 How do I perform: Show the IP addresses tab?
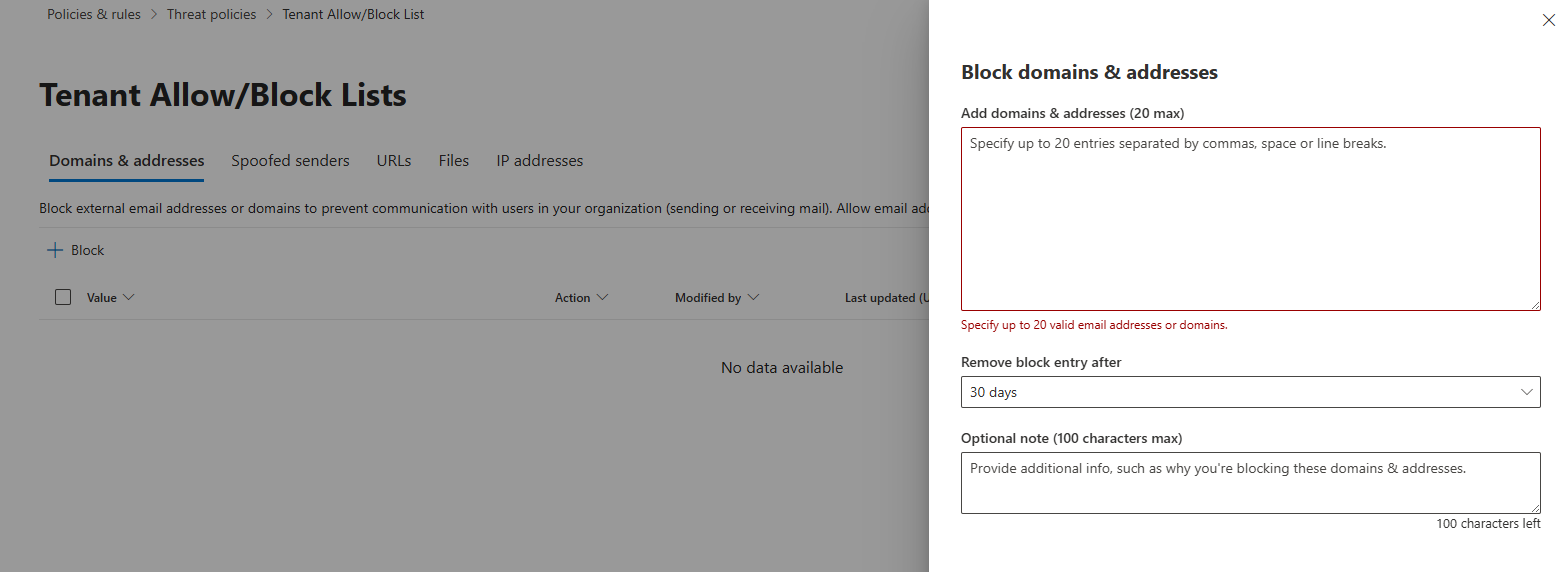pos(539,161)
